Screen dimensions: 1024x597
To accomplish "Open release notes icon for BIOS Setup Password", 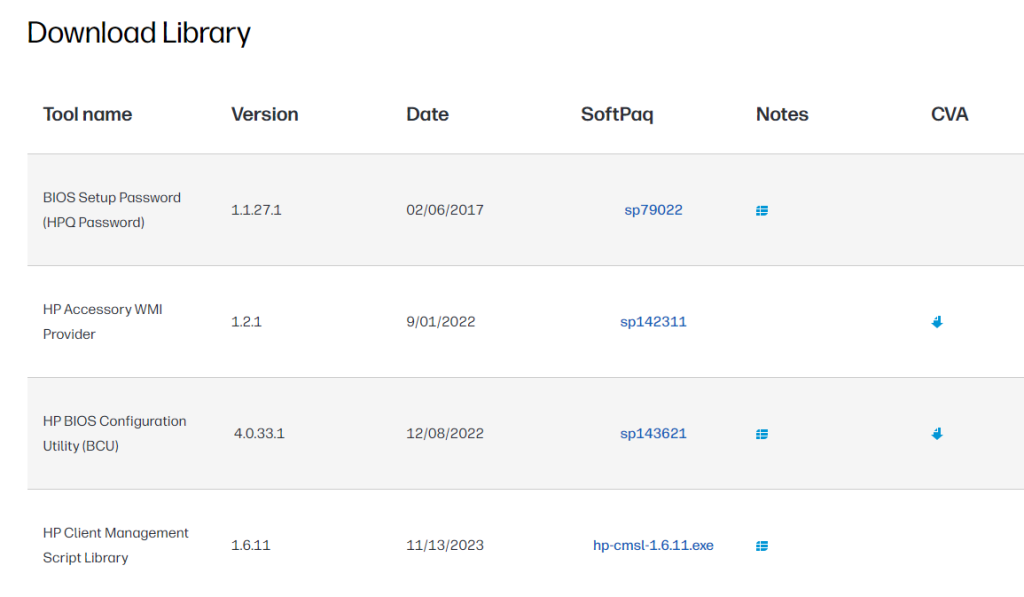I will pos(761,210).
